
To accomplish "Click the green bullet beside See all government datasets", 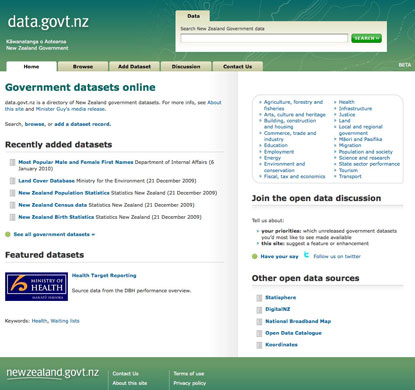I will pyautogui.click(x=8, y=235).
